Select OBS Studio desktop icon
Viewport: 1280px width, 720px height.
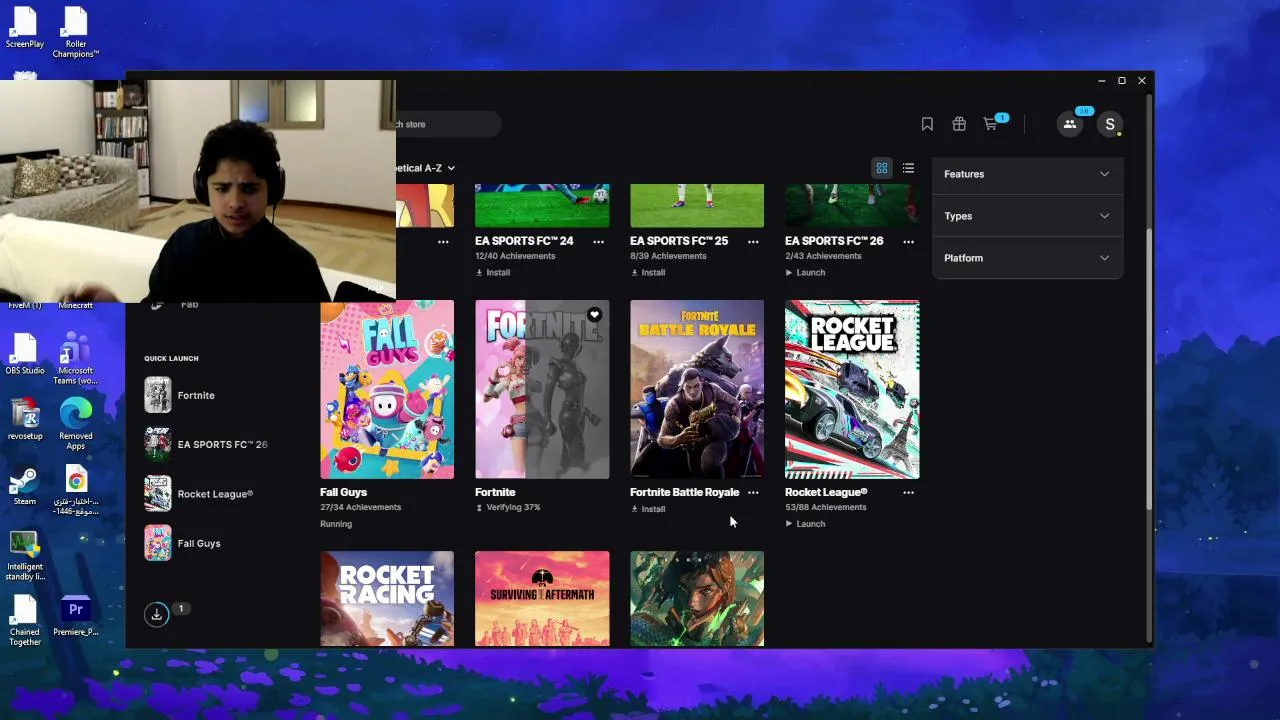tap(25, 354)
